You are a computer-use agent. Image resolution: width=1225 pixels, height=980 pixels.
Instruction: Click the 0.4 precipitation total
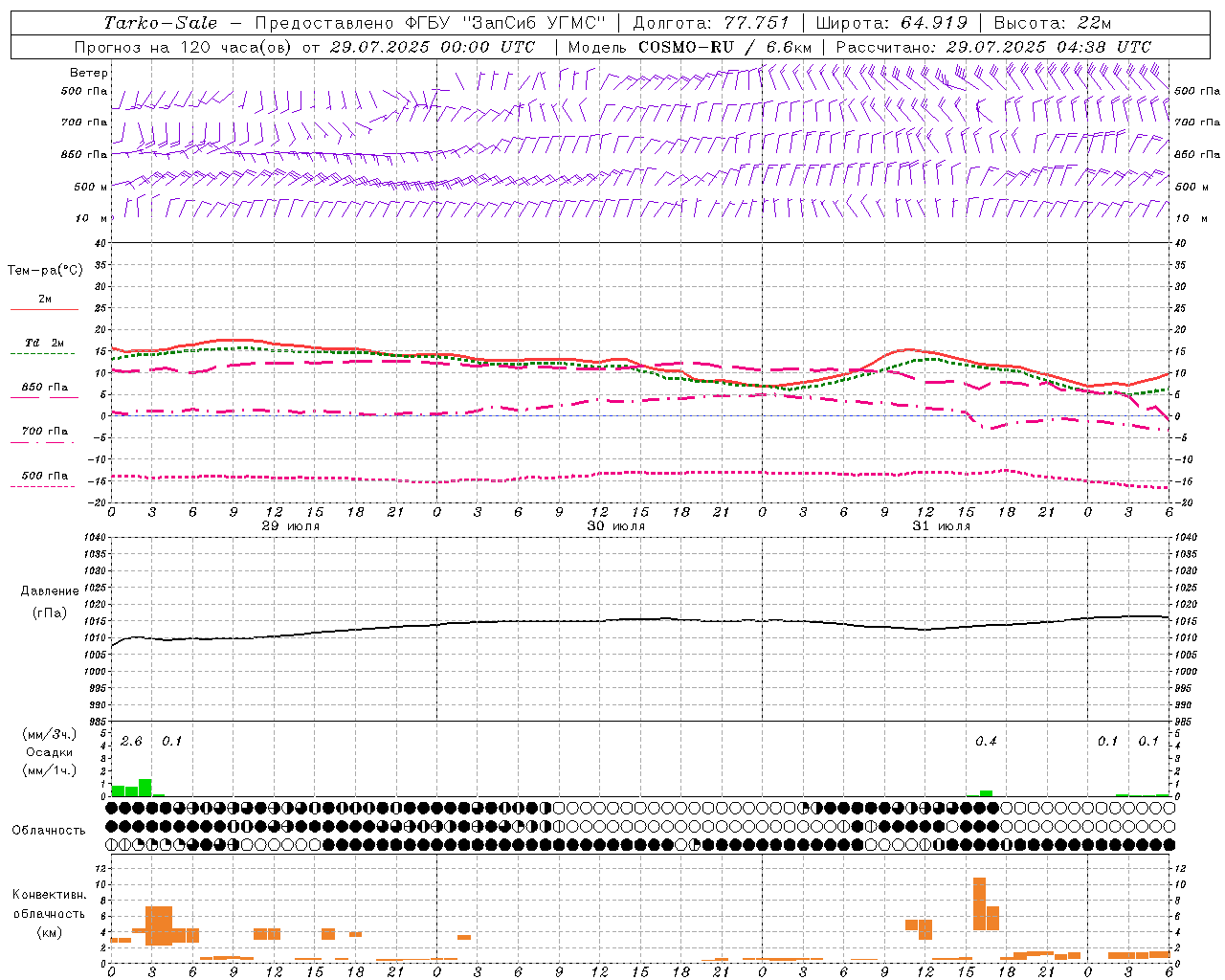click(x=986, y=742)
